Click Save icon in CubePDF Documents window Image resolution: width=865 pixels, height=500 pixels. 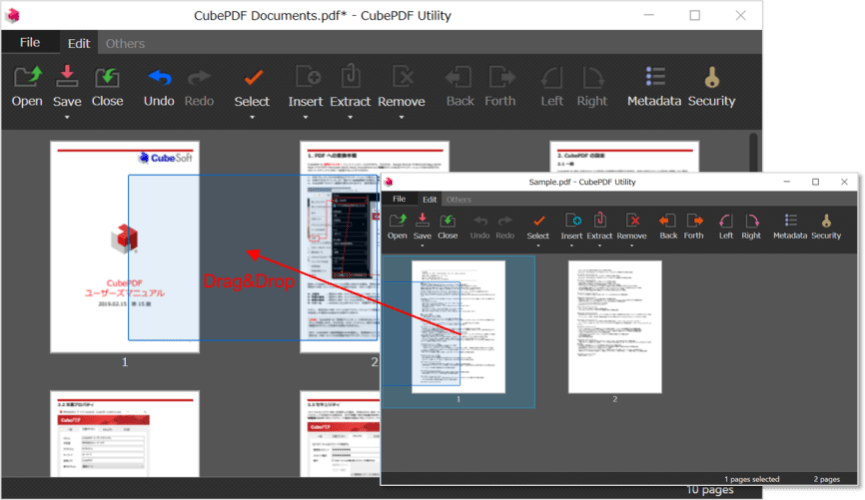(67, 77)
